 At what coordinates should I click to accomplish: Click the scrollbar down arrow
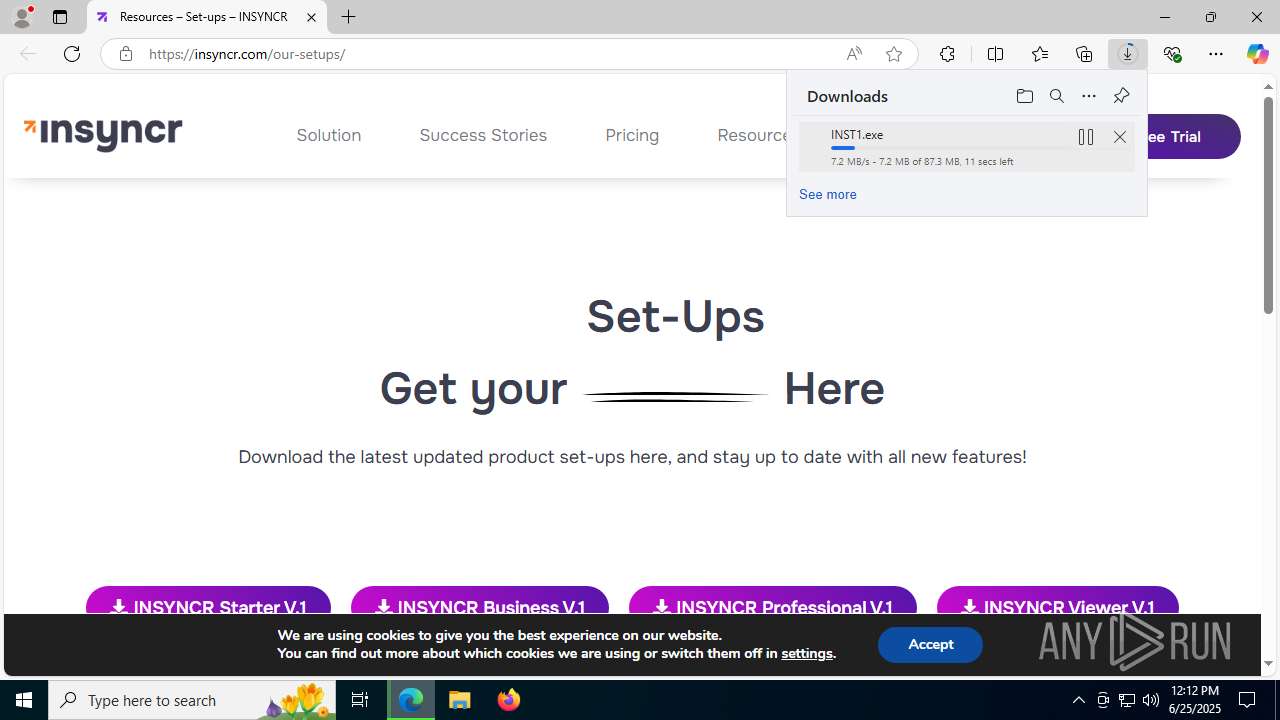[x=1268, y=664]
